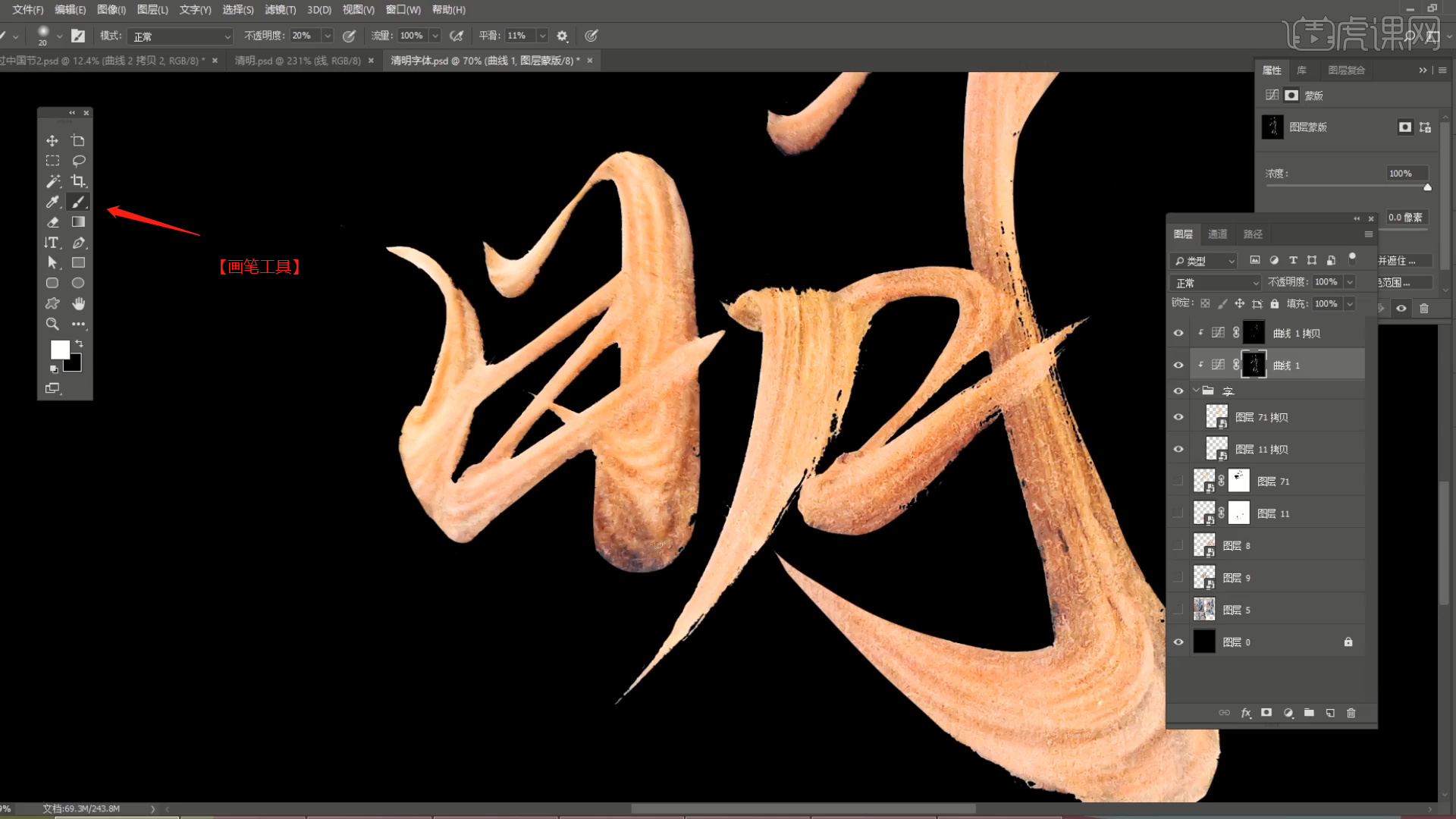
Task: Click the add layer mask icon
Action: tap(1266, 713)
